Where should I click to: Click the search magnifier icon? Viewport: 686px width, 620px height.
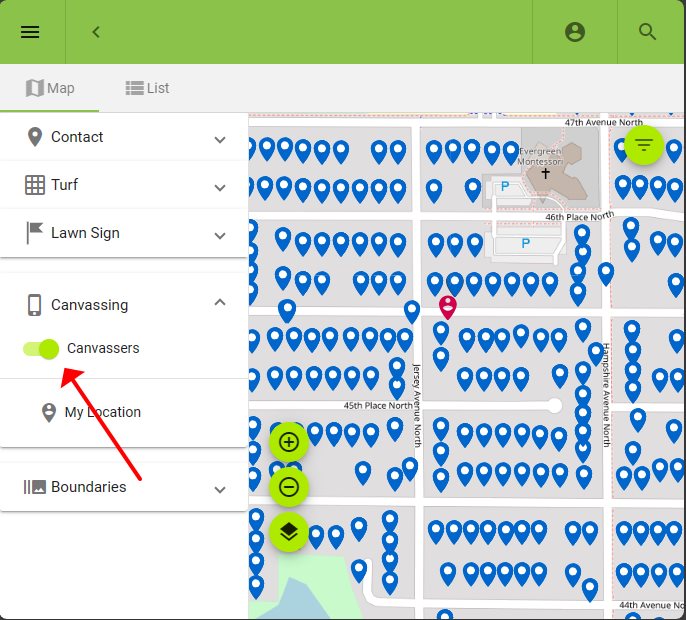(x=647, y=32)
